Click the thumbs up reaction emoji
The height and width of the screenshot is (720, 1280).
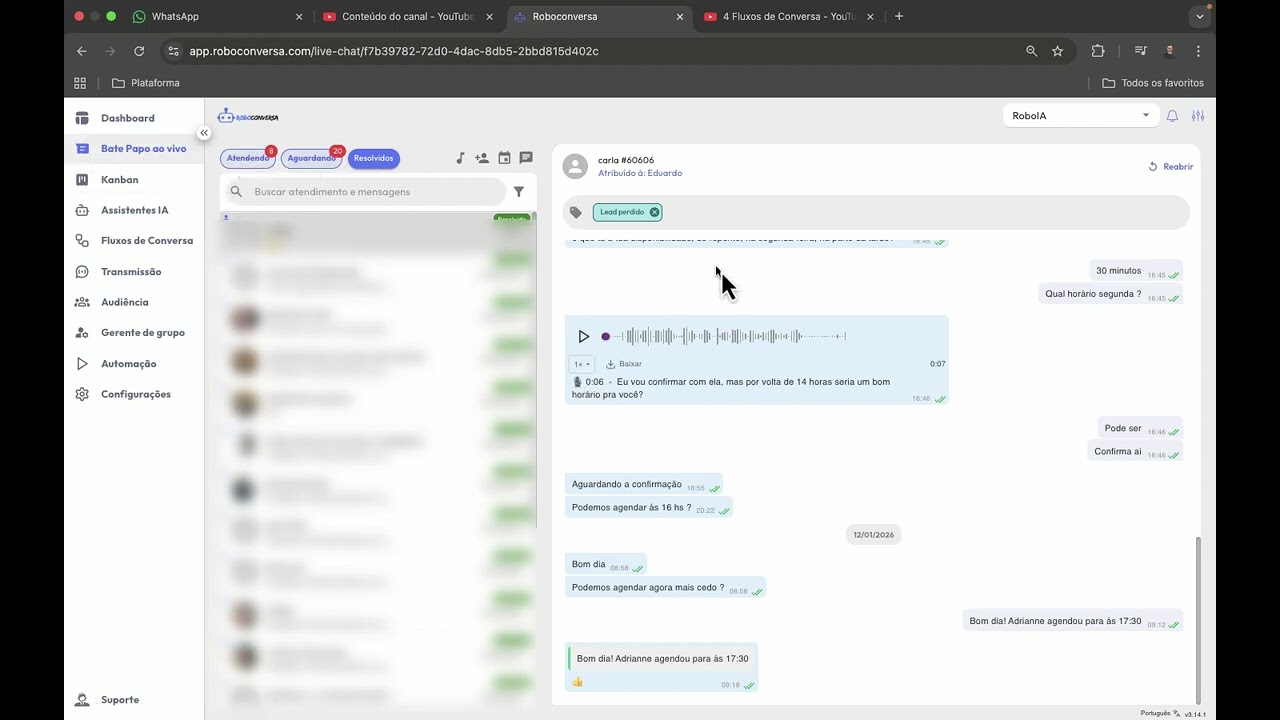click(x=577, y=682)
